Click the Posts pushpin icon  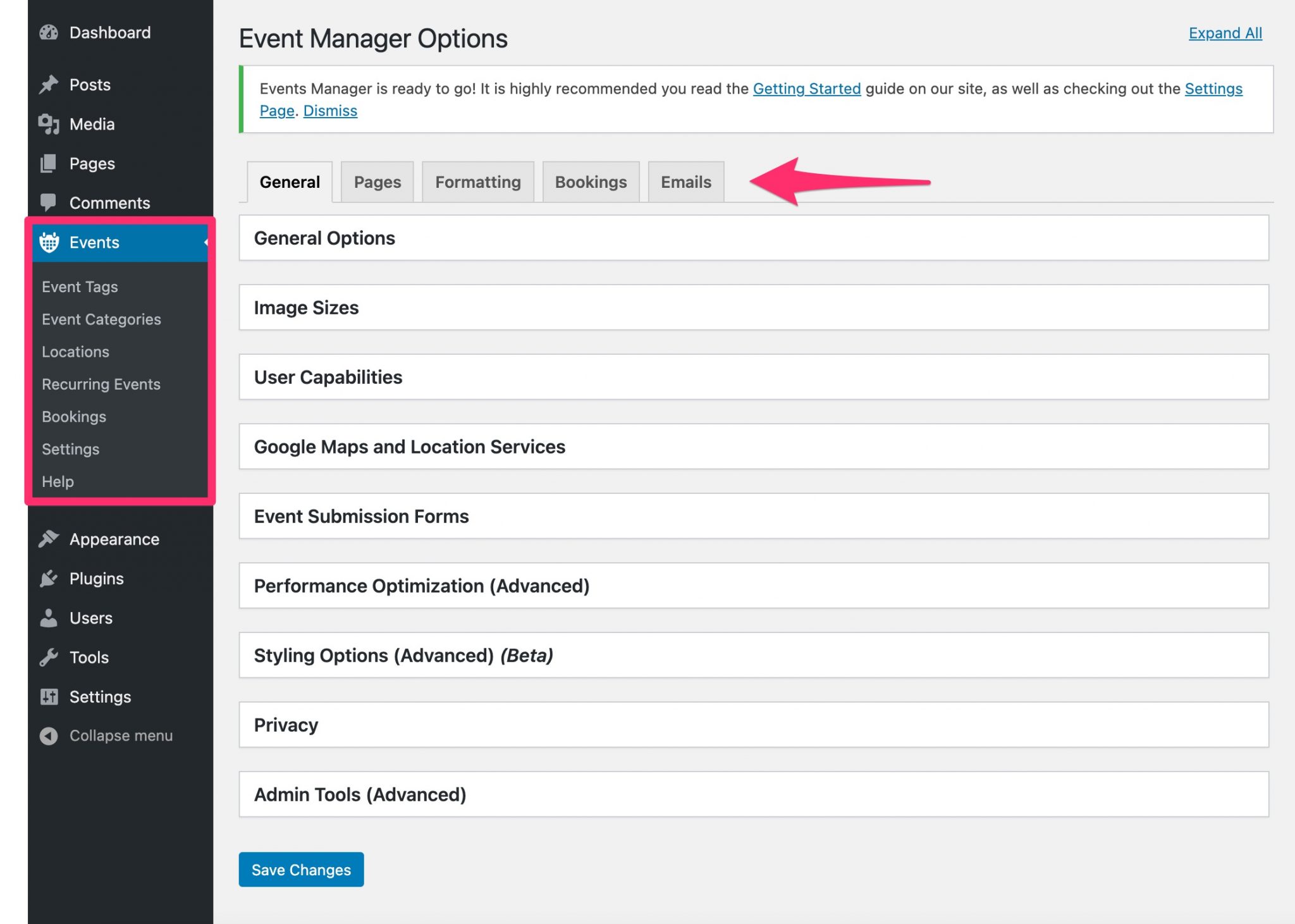click(49, 85)
